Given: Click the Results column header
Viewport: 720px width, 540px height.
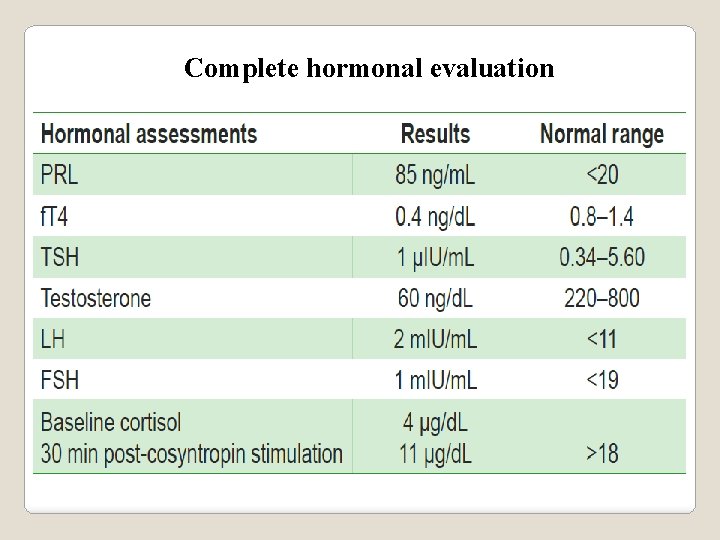Looking at the screenshot, I should 435,134.
